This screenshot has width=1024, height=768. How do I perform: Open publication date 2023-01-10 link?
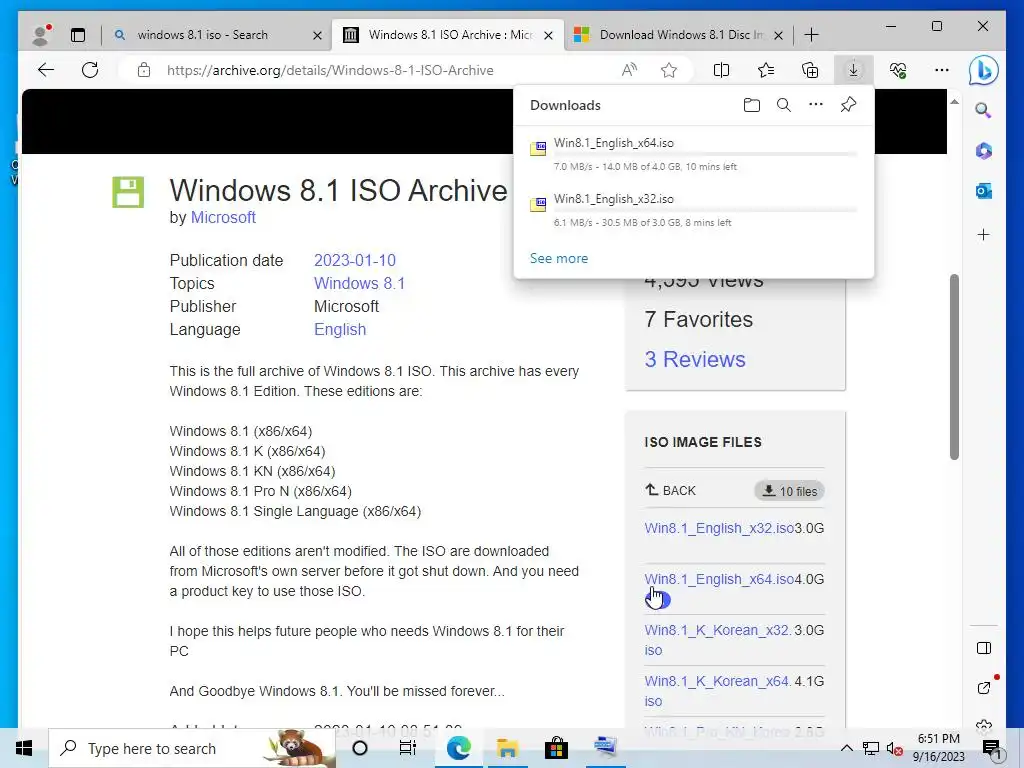[355, 261]
